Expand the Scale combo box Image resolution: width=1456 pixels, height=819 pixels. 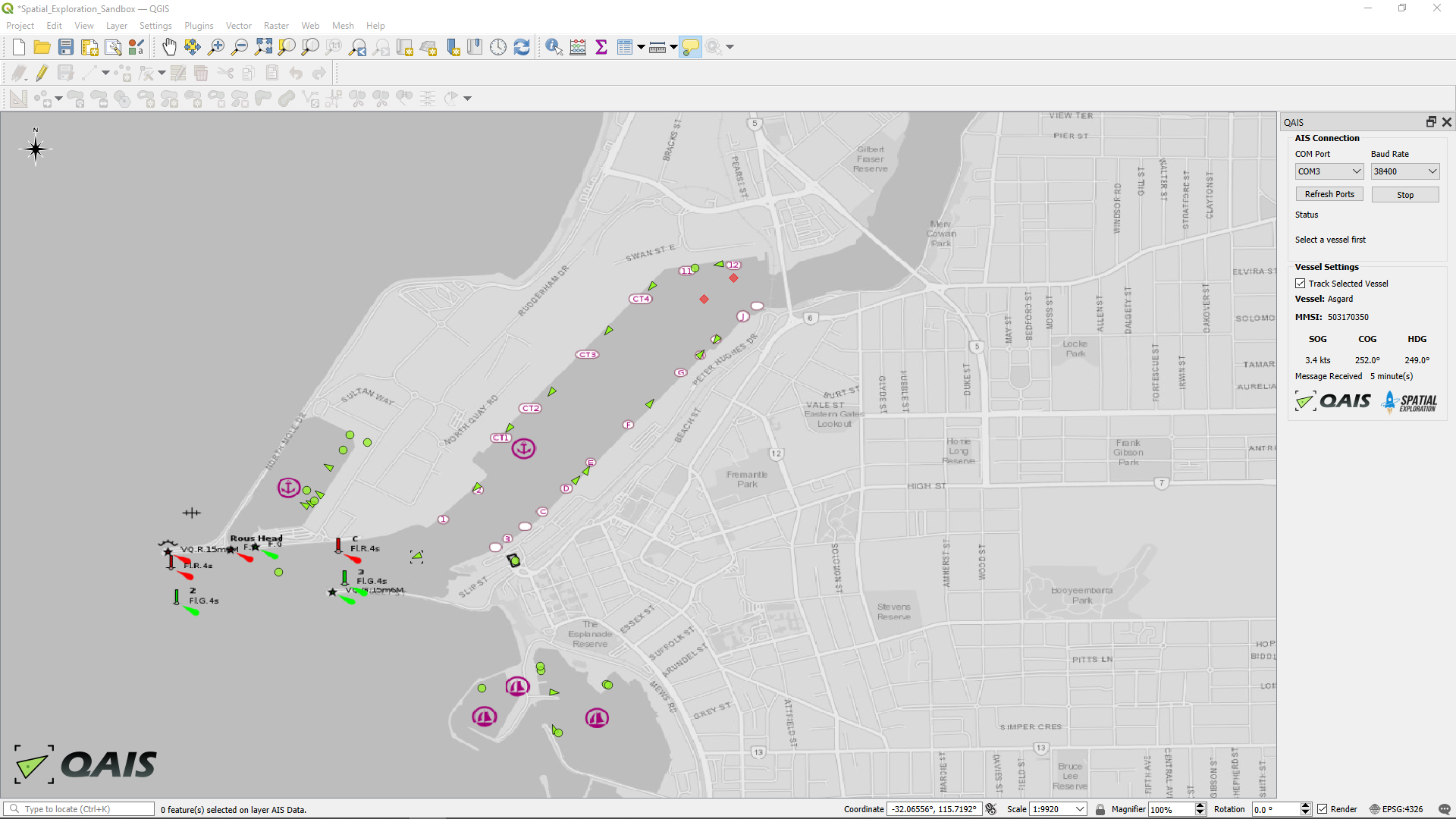pos(1080,809)
